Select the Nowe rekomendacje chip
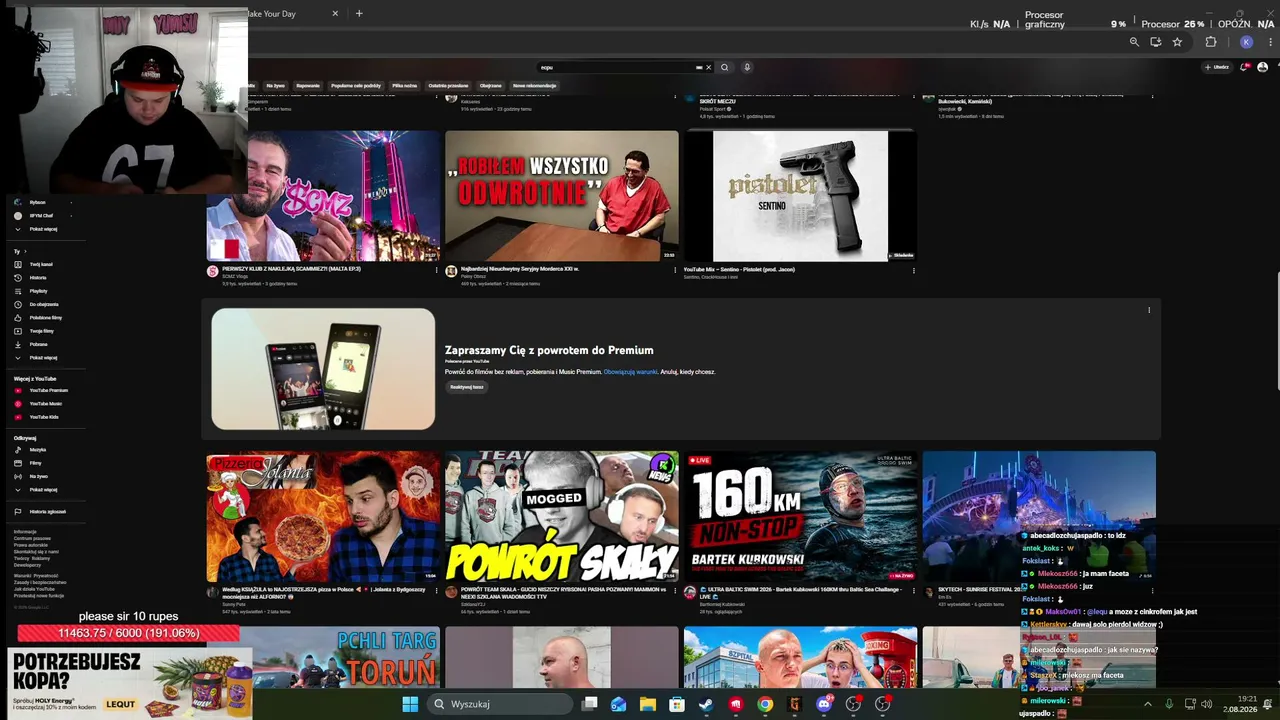Viewport: 1280px width, 720px height. (534, 86)
